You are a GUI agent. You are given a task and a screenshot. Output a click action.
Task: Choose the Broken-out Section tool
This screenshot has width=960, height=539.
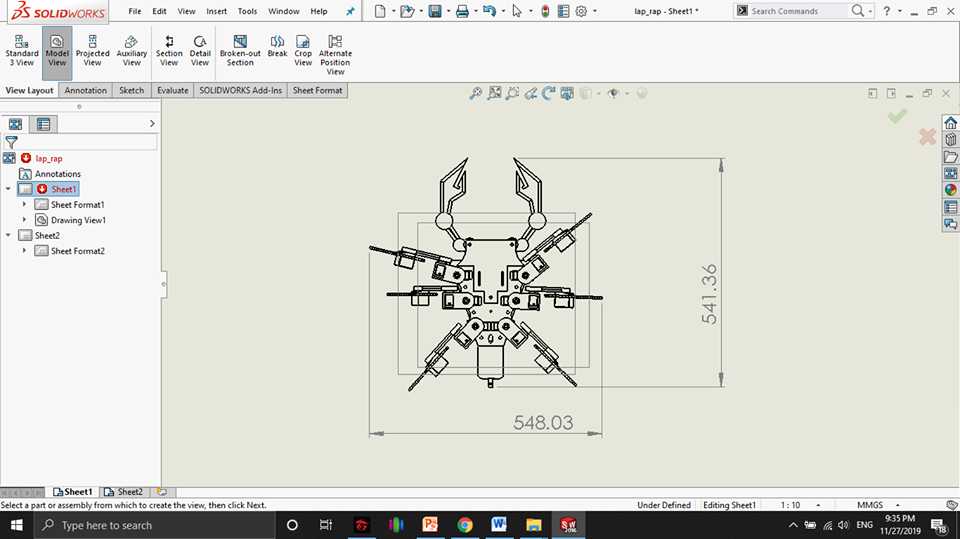click(x=240, y=51)
